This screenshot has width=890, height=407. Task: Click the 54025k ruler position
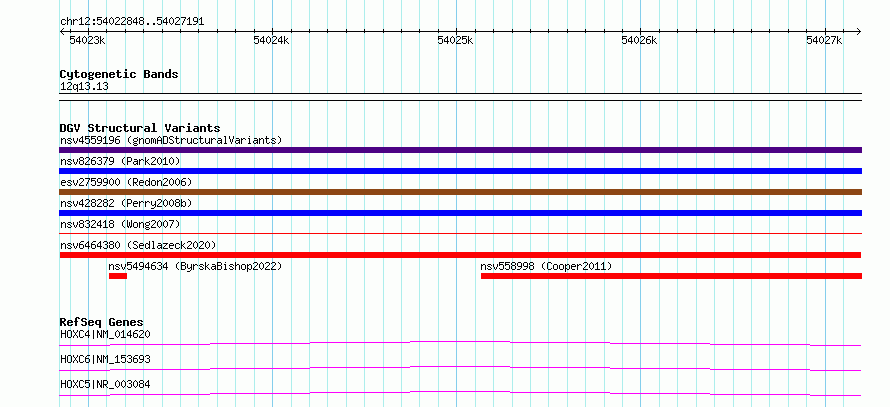(x=456, y=40)
